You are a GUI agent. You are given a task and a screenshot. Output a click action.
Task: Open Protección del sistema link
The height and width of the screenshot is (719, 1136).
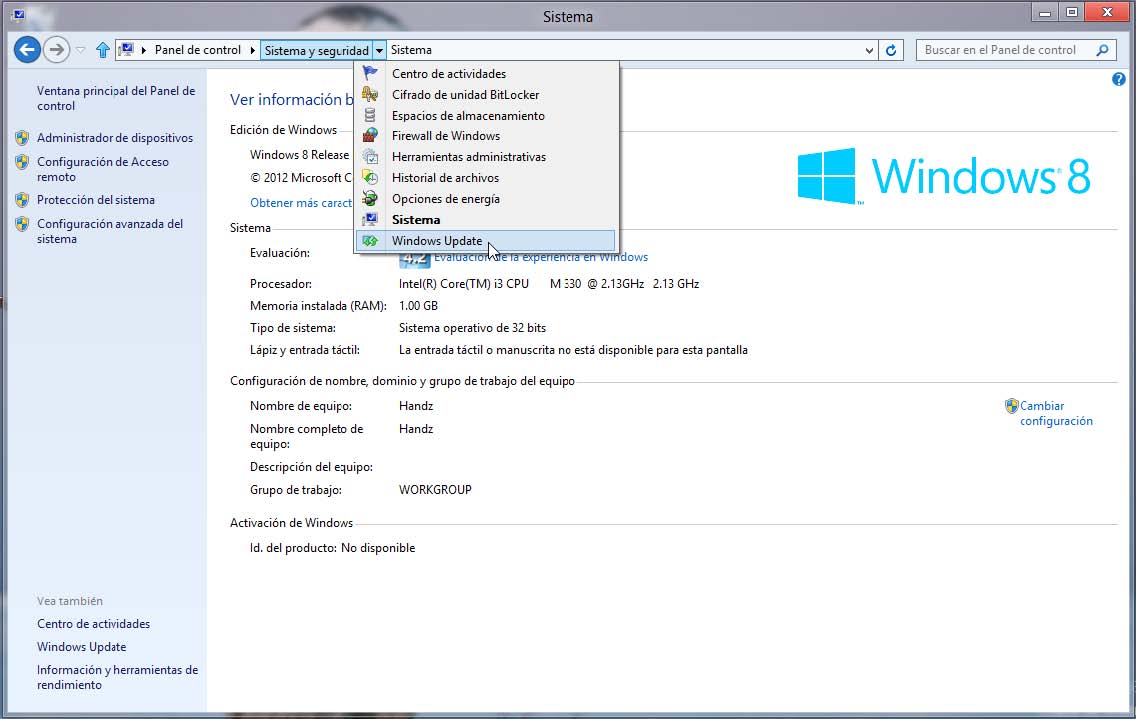96,200
